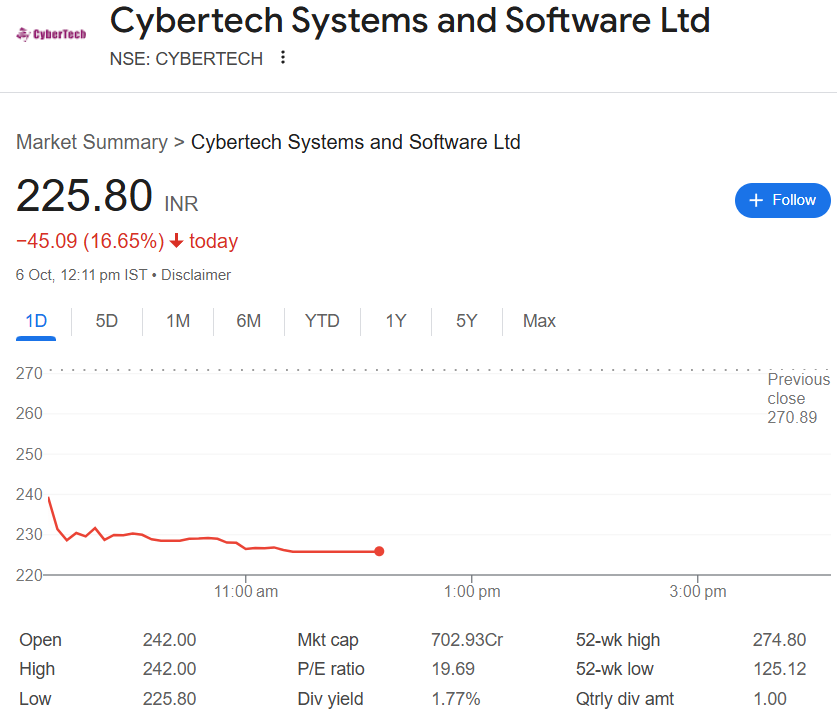
Task: Click the Disclaimer link
Action: [196, 275]
